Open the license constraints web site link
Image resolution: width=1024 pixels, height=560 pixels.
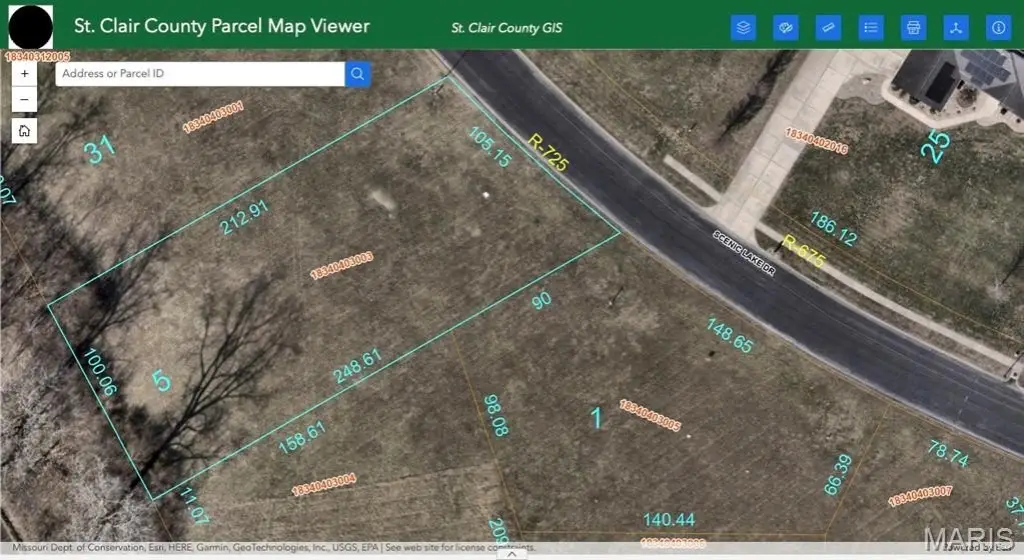(460, 547)
